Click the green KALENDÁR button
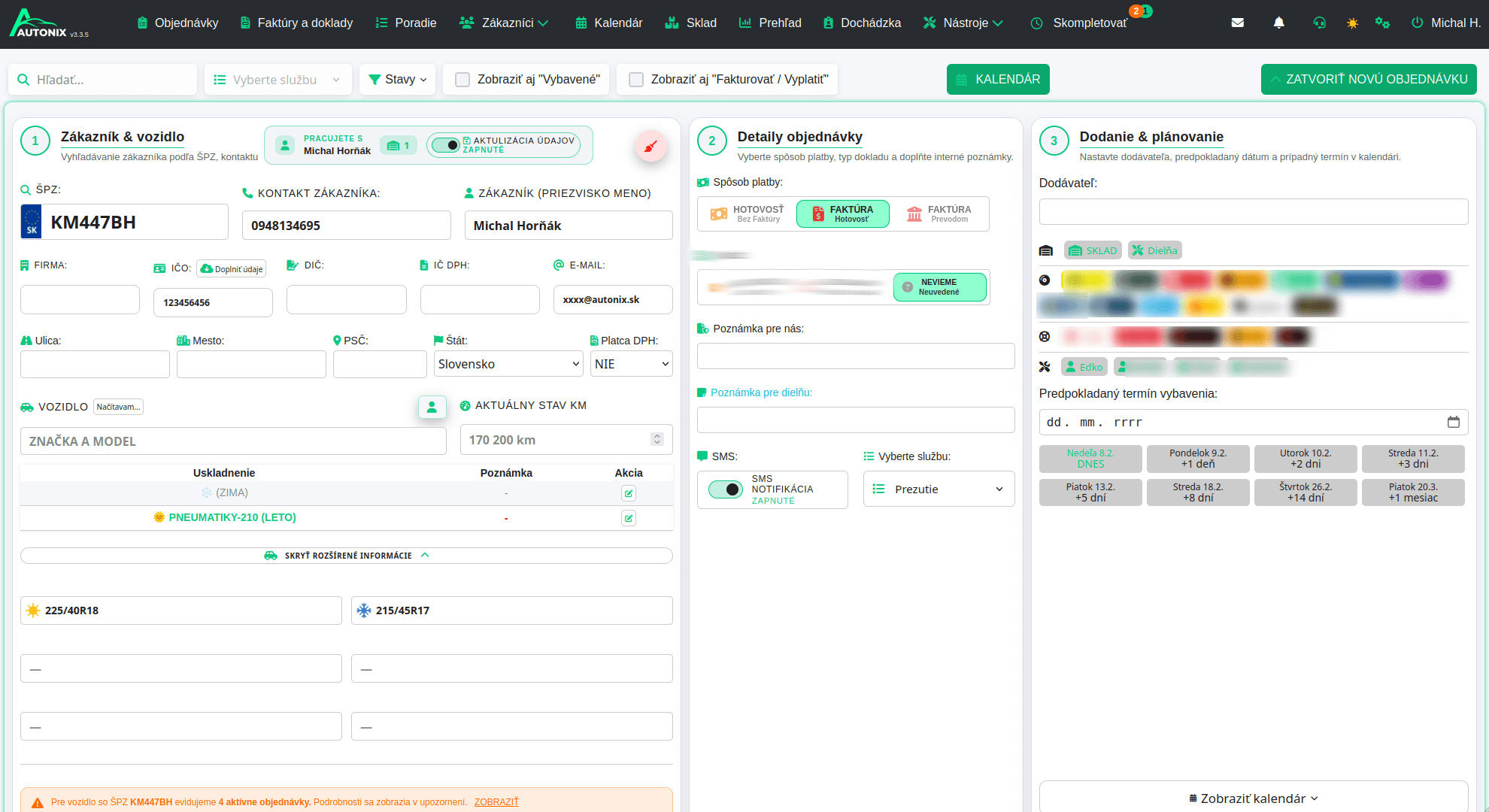The image size is (1489, 812). click(997, 80)
